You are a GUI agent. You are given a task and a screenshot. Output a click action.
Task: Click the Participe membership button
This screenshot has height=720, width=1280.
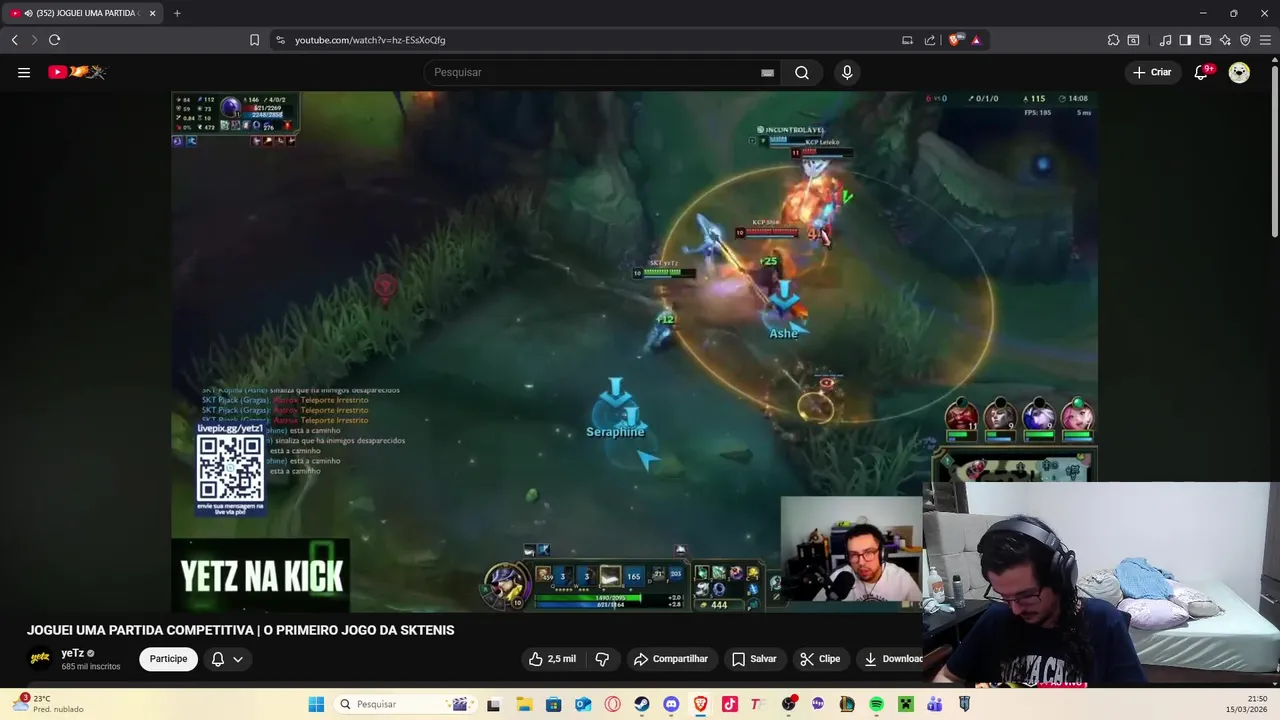(169, 659)
